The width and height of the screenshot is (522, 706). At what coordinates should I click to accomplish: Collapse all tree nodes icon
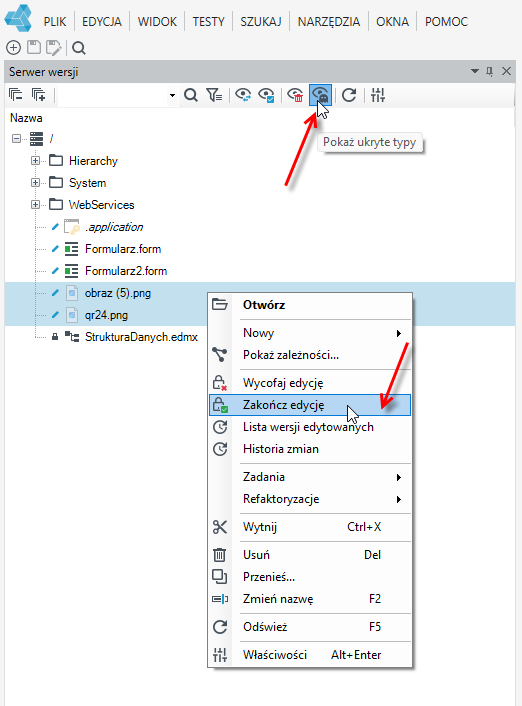coord(16,95)
